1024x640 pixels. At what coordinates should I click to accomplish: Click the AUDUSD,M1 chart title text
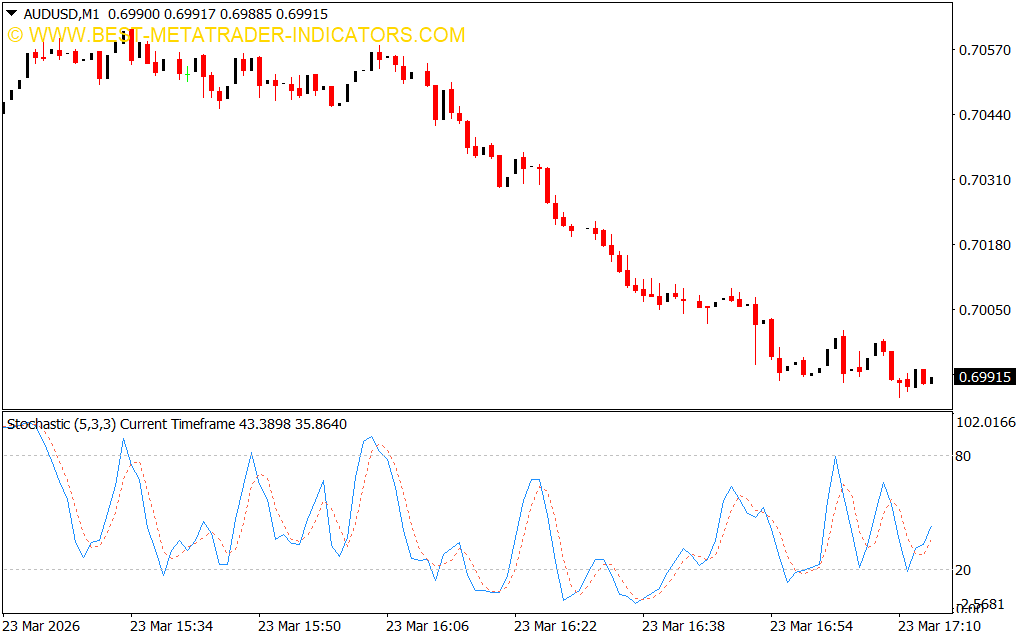pyautogui.click(x=61, y=15)
